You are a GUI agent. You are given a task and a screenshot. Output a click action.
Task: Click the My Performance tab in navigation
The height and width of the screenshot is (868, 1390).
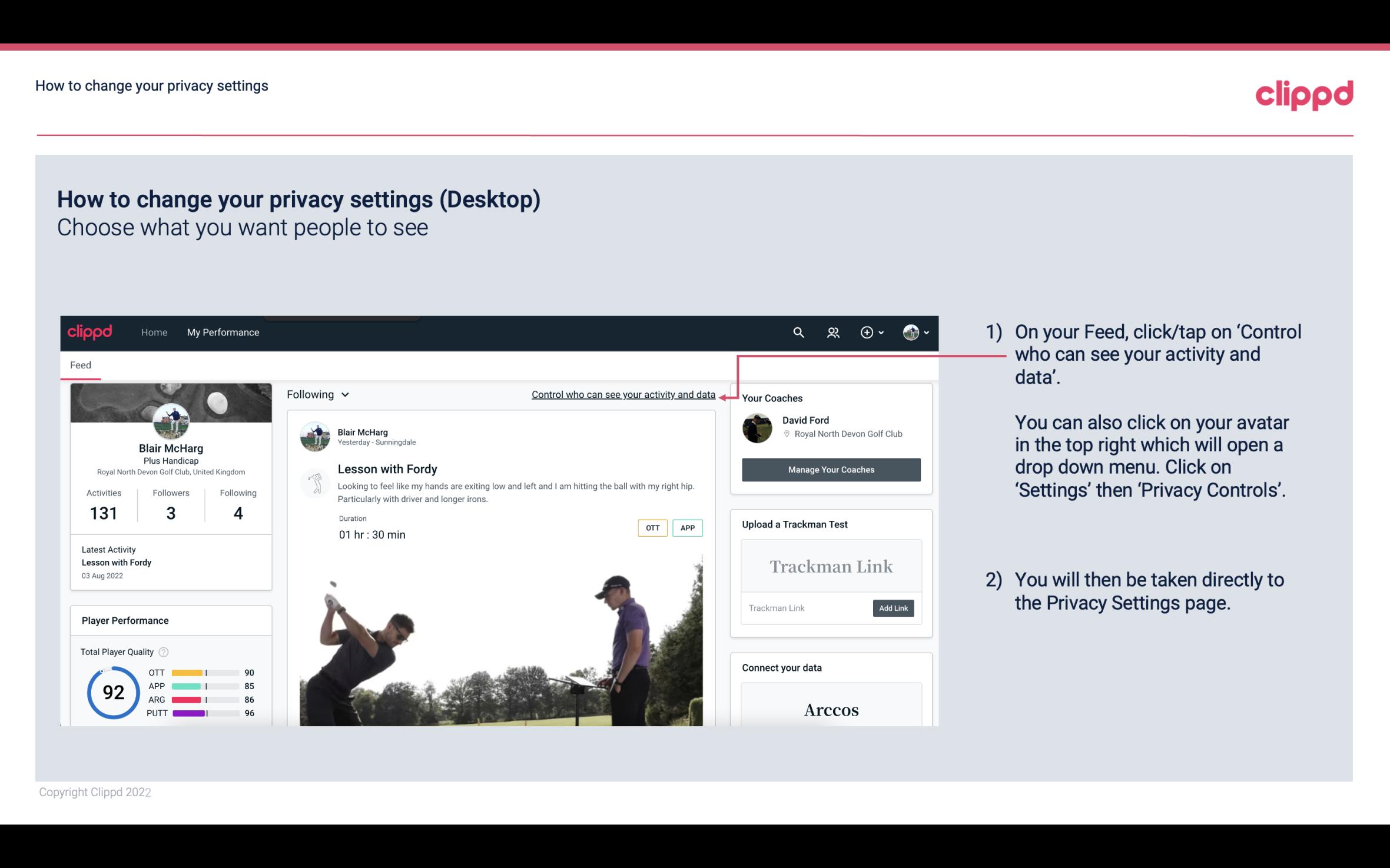(222, 332)
